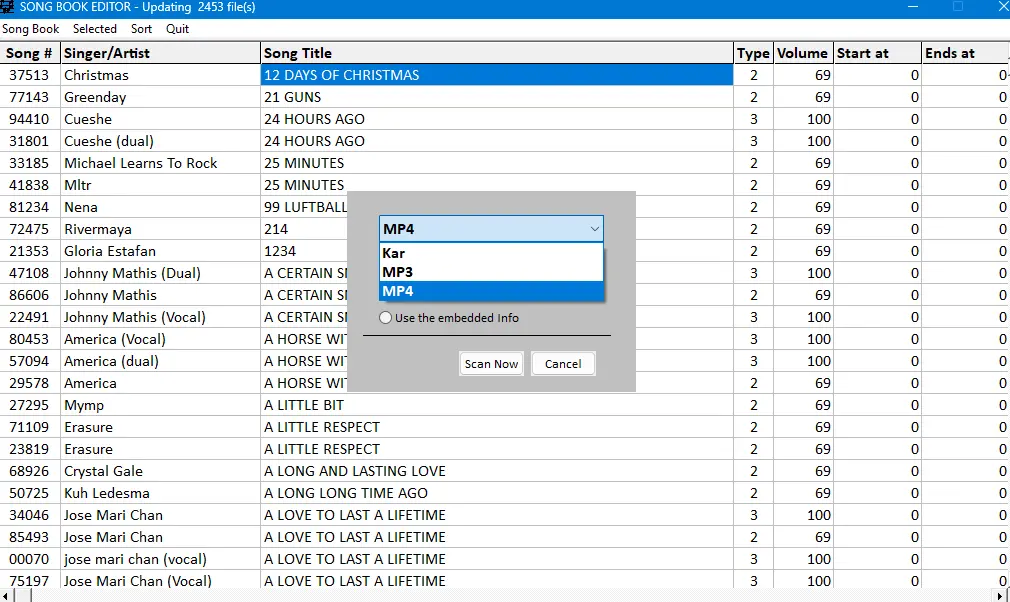
Task: Select the 21 GUNS song title
Action: coord(497,97)
